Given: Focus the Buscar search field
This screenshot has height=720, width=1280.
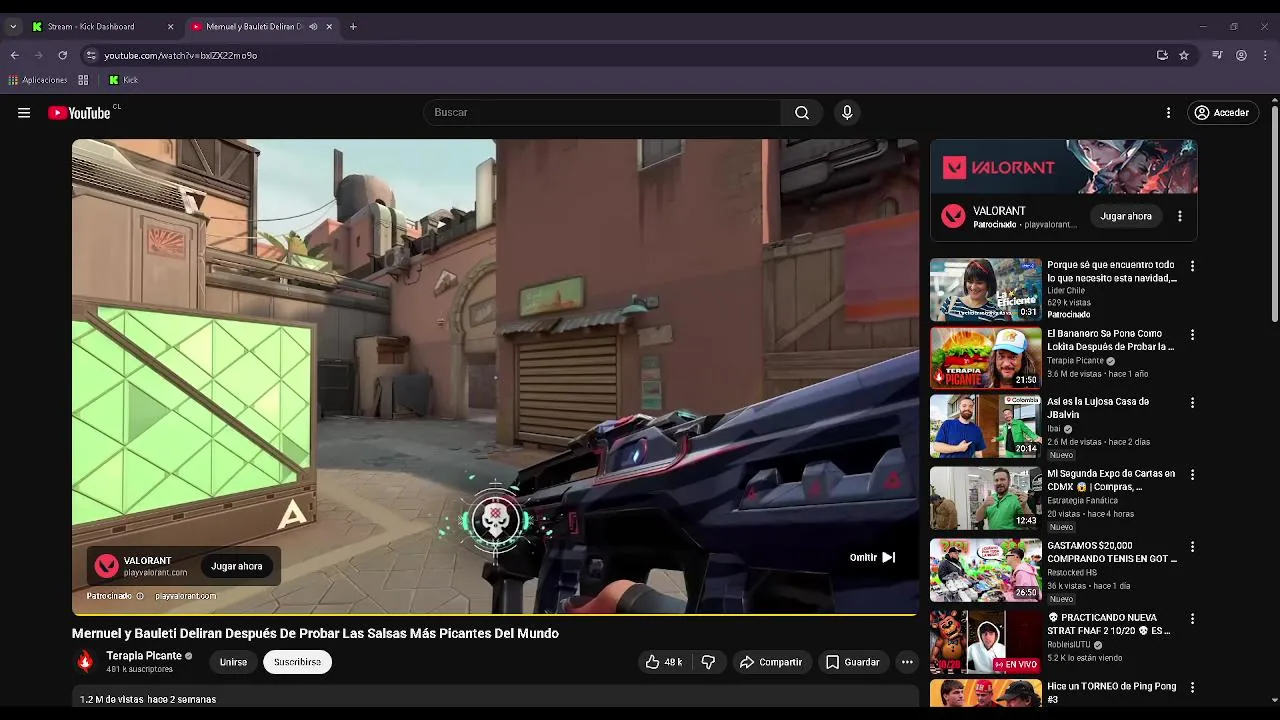Looking at the screenshot, I should pos(602,113).
